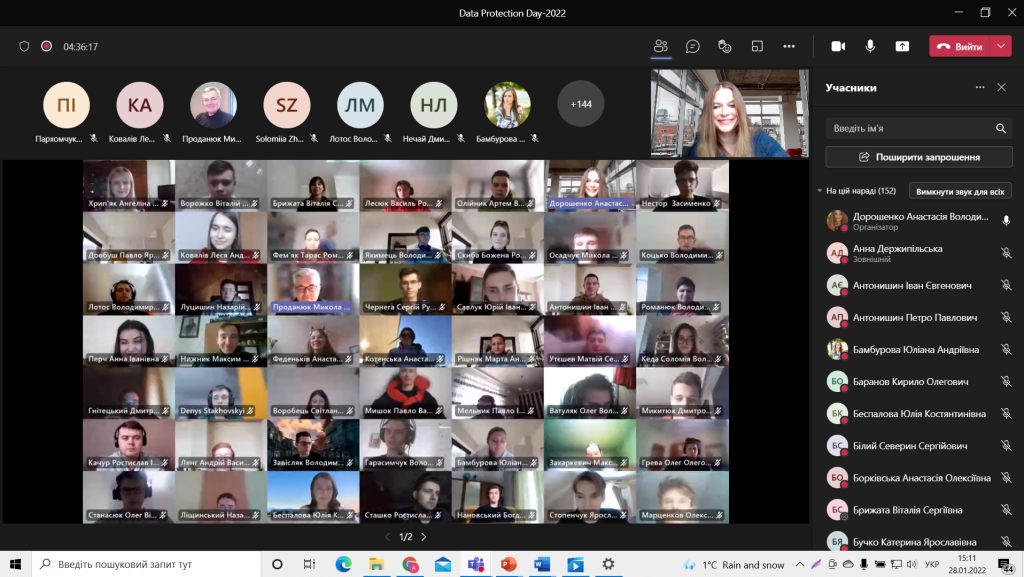Expand the dropdown arrow next to Вийти
The width and height of the screenshot is (1024, 577).
pyautogui.click(x=1002, y=46)
